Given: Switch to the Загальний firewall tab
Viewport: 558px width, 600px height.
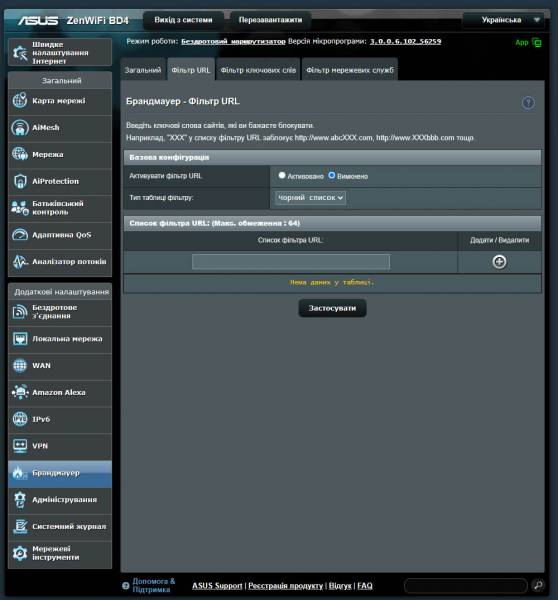Looking at the screenshot, I should (x=143, y=70).
